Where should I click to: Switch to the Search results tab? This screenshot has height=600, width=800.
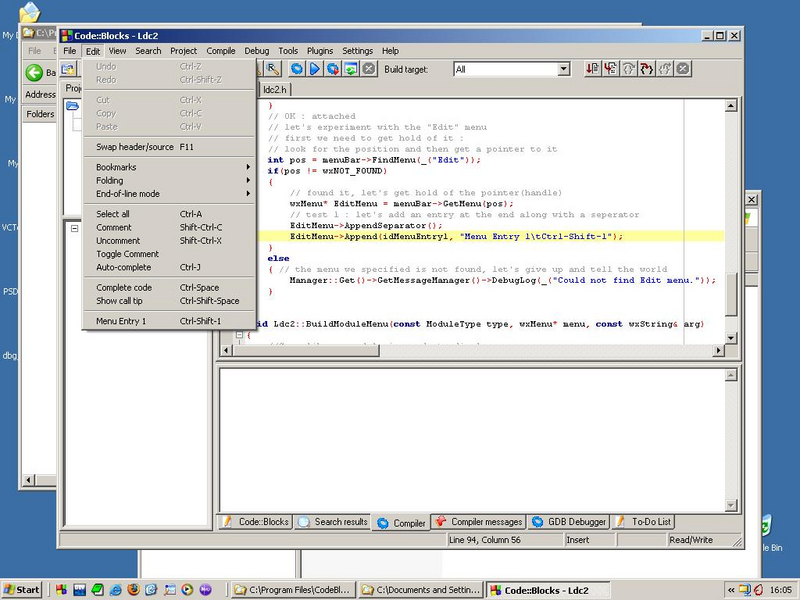[333, 521]
